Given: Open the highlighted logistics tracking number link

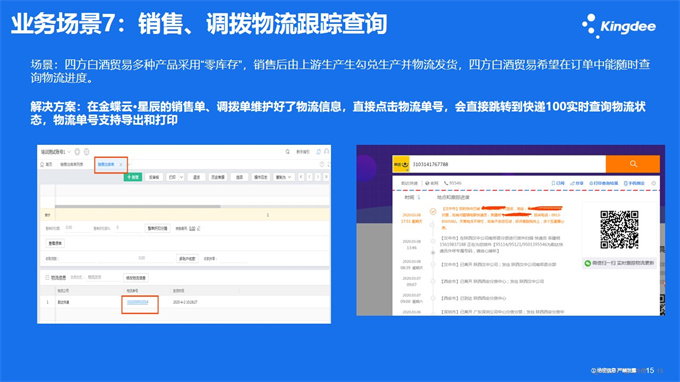Looking at the screenshot, I should tap(138, 302).
